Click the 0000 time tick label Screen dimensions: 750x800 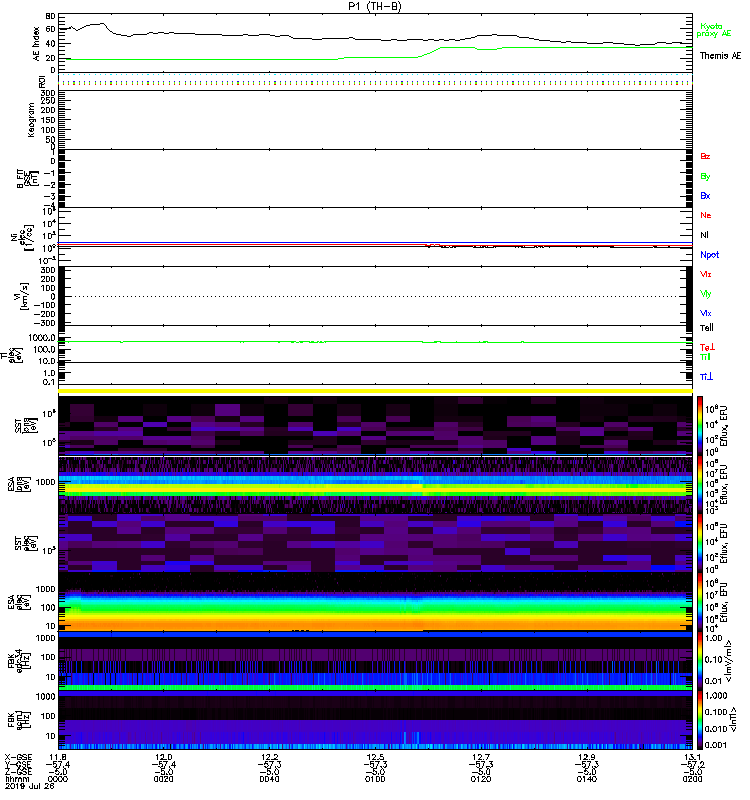point(58,779)
